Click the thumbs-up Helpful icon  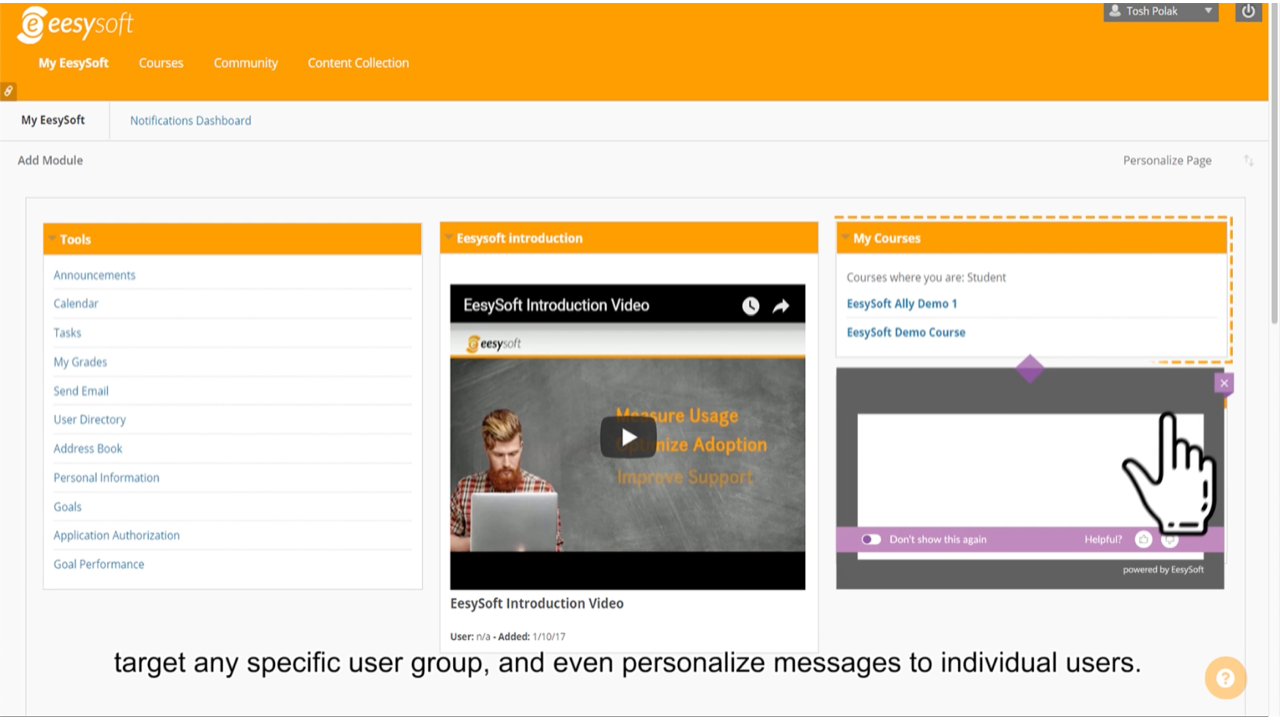click(x=1144, y=539)
